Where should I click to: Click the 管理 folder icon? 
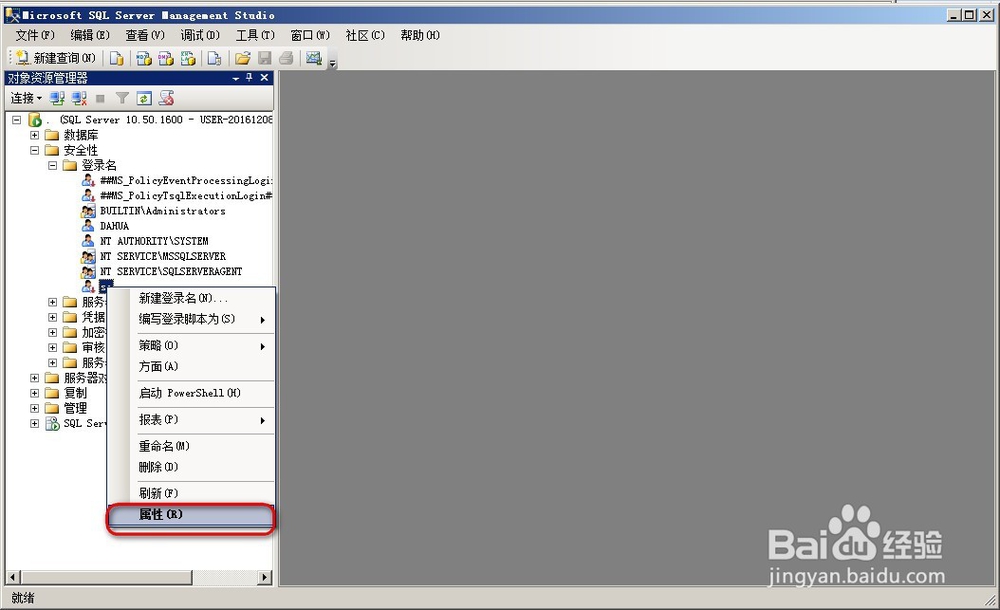[x=52, y=408]
